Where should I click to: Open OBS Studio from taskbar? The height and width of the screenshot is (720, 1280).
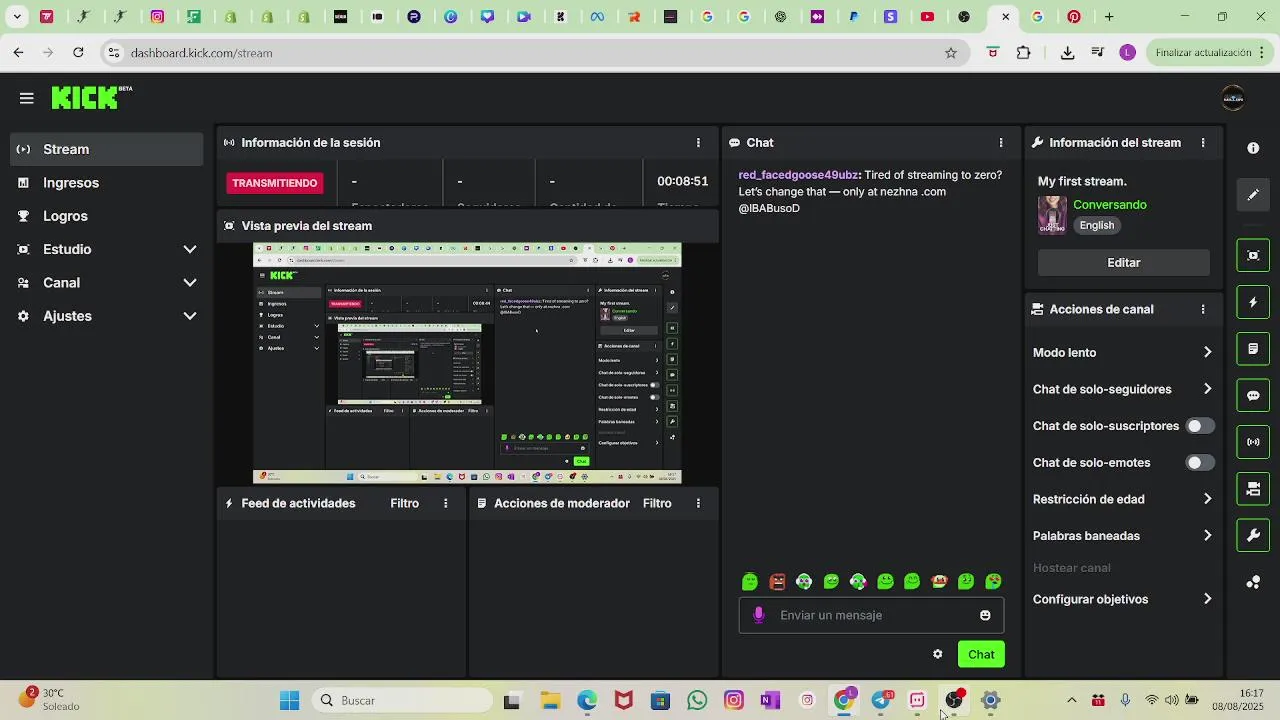coord(954,701)
